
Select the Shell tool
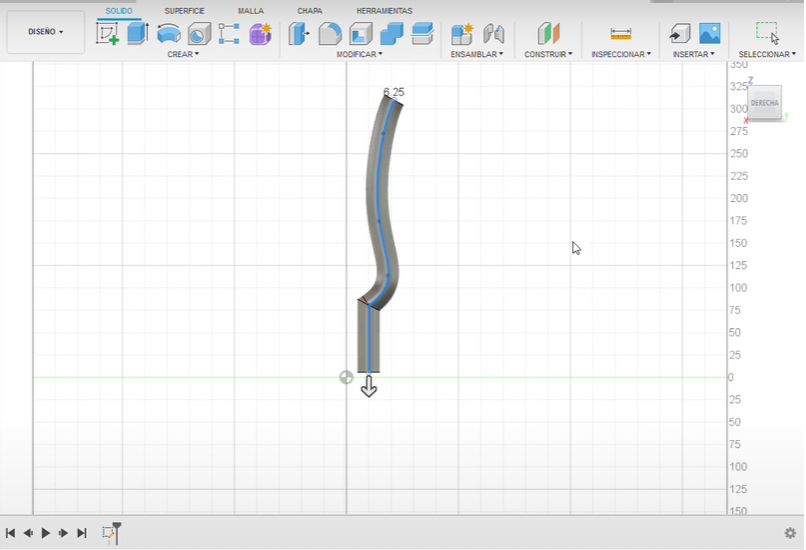tap(361, 34)
